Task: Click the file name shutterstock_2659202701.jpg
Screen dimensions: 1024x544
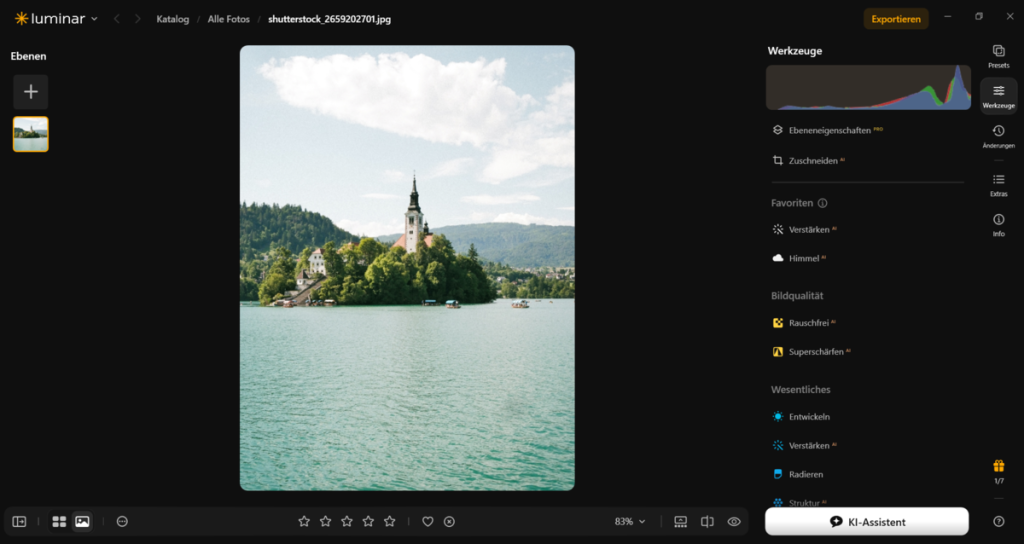Action: tap(329, 19)
